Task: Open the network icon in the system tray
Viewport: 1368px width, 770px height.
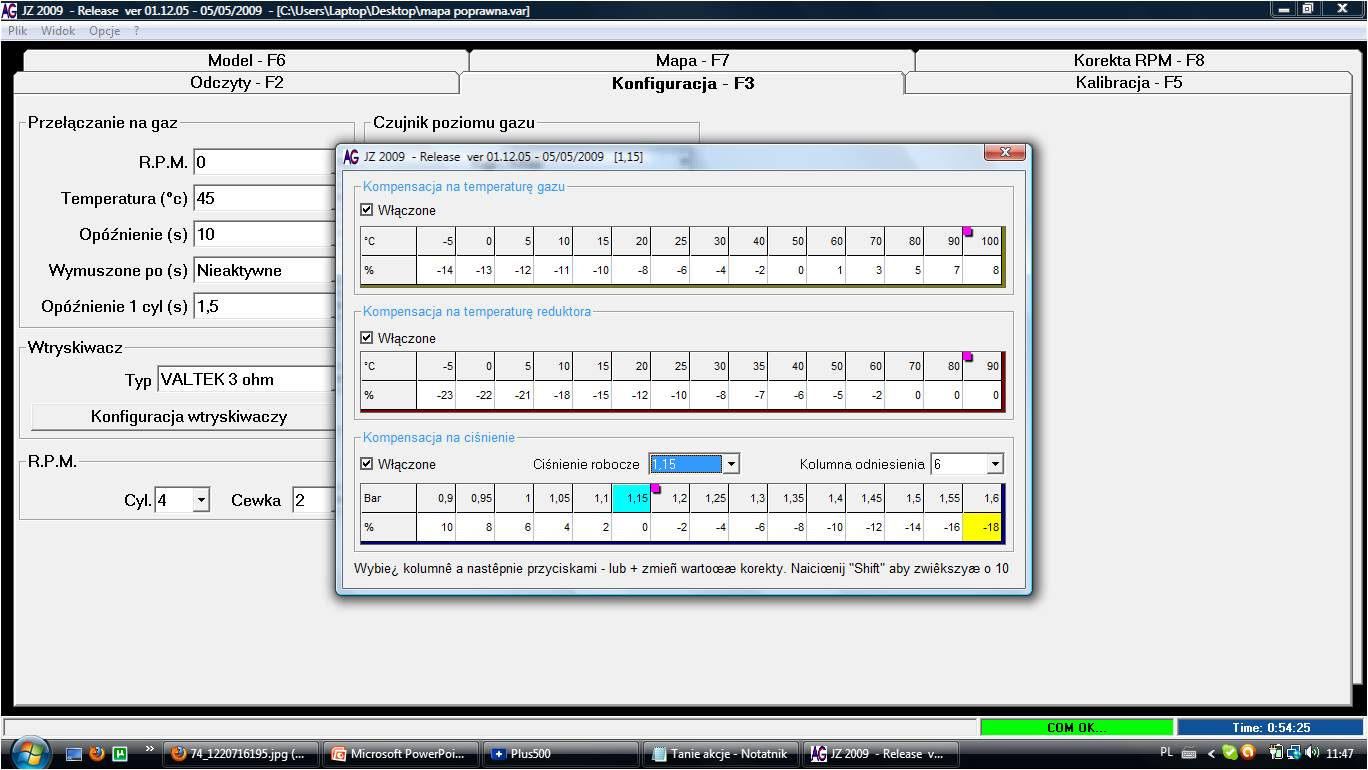Action: coord(1294,754)
